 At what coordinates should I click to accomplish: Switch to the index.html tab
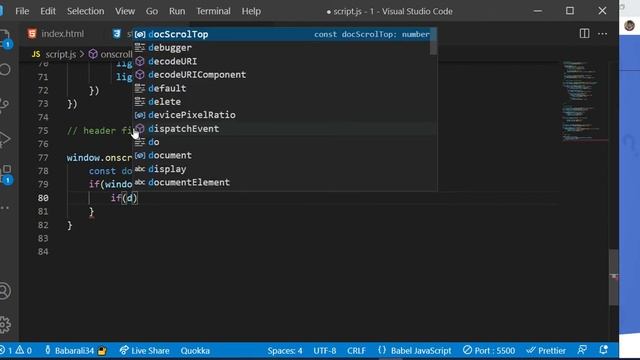click(56, 34)
